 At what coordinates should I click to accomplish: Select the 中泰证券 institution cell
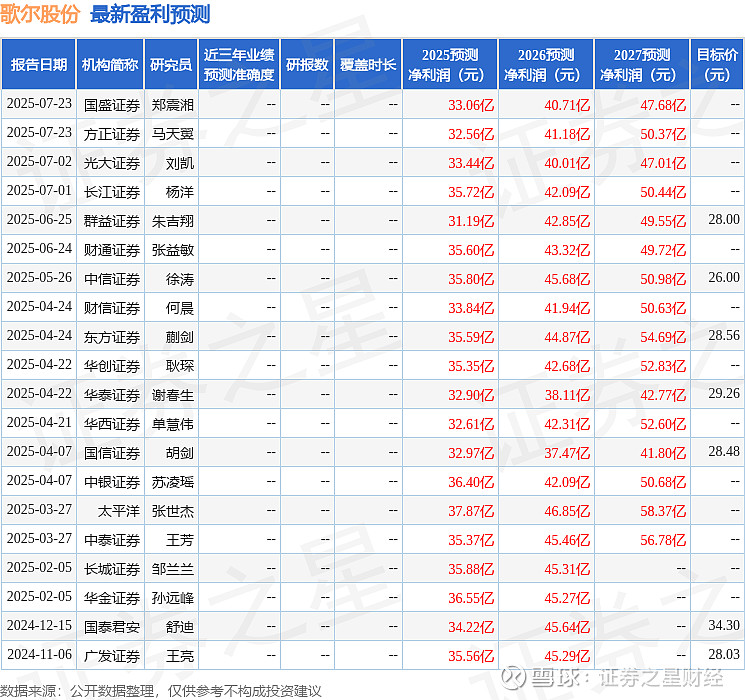112,540
